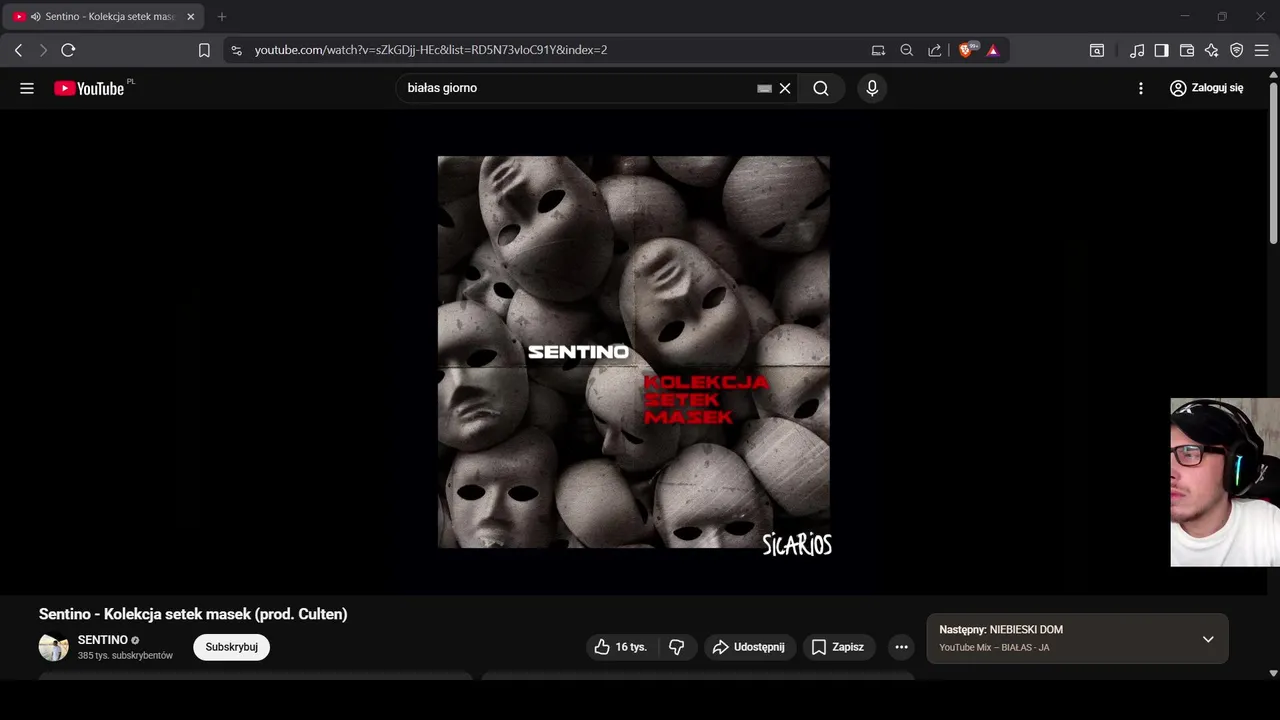1280x720 pixels.
Task: Open the SENTINO channel name link
Action: click(x=103, y=640)
